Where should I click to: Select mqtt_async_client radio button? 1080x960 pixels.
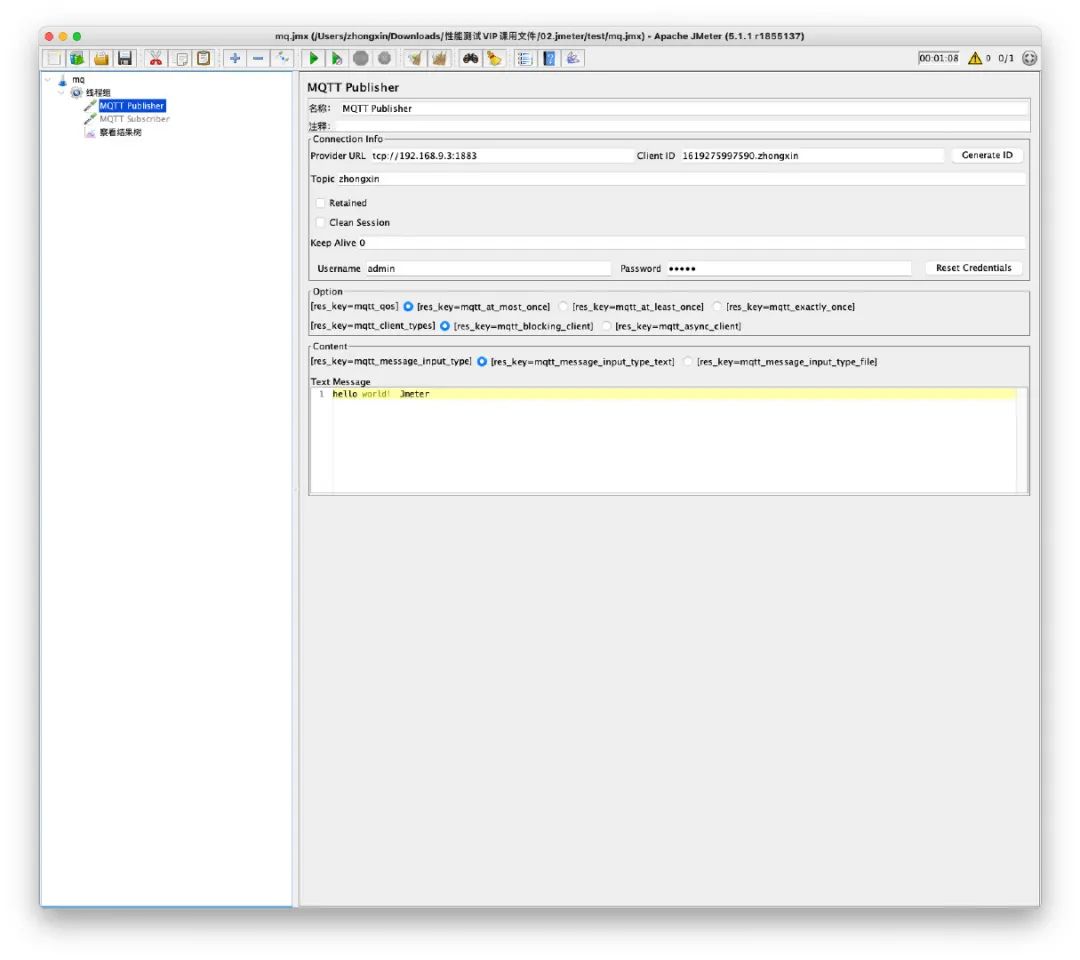tap(607, 326)
